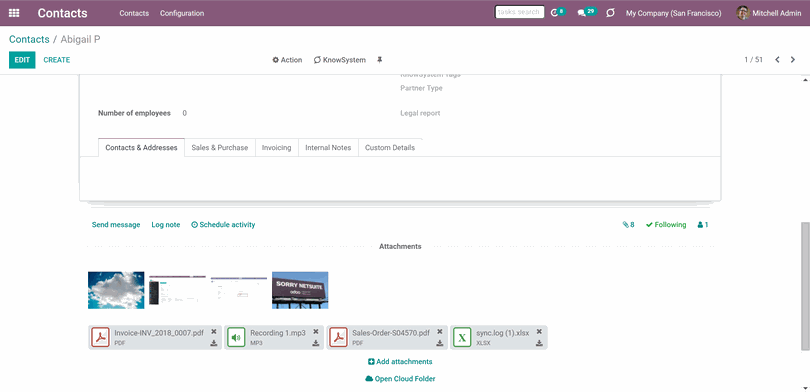Click the Legal report label
The height and width of the screenshot is (392, 810).
(420, 113)
